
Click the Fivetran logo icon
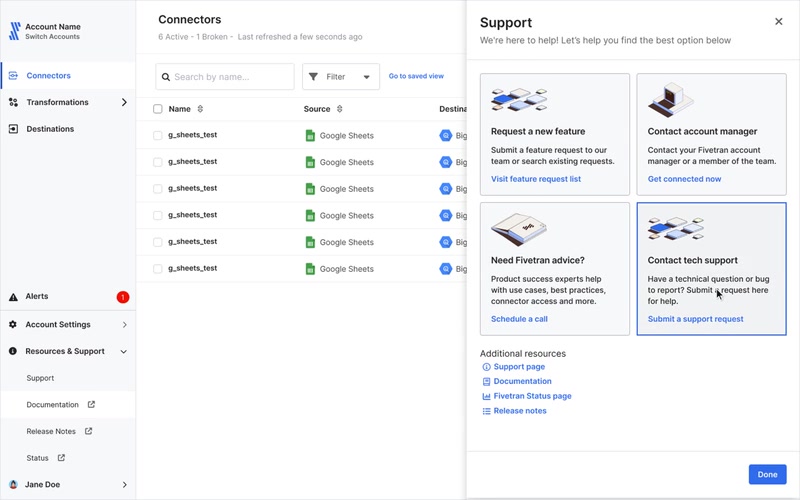click(x=15, y=31)
